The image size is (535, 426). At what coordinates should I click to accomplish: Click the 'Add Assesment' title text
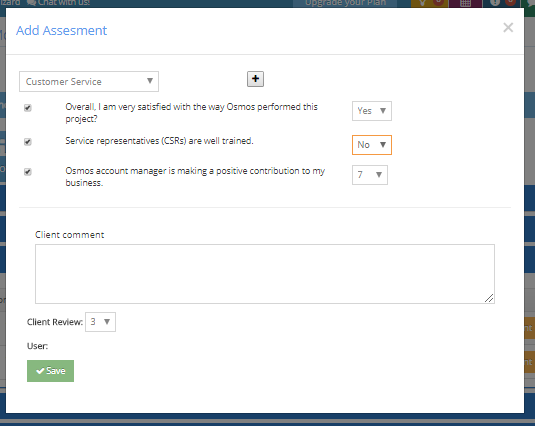61,30
